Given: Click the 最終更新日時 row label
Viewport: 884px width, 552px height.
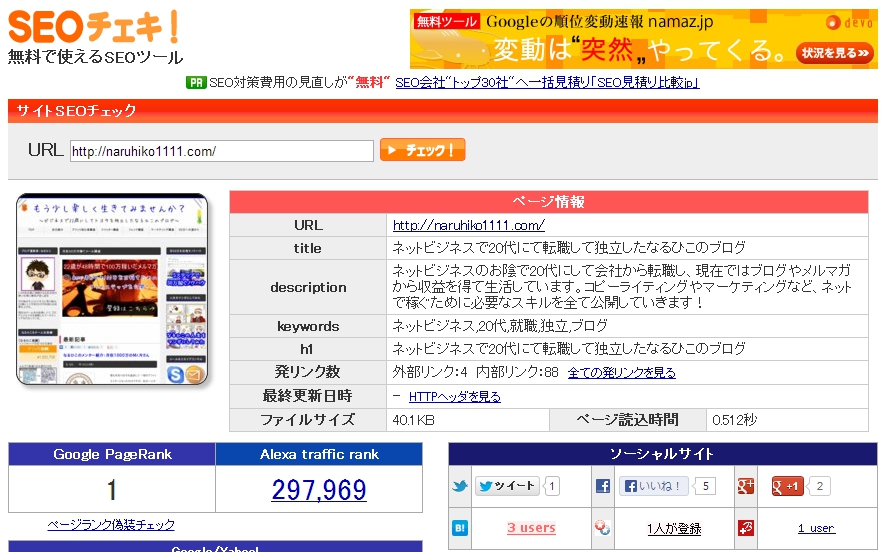Looking at the screenshot, I should 307,396.
